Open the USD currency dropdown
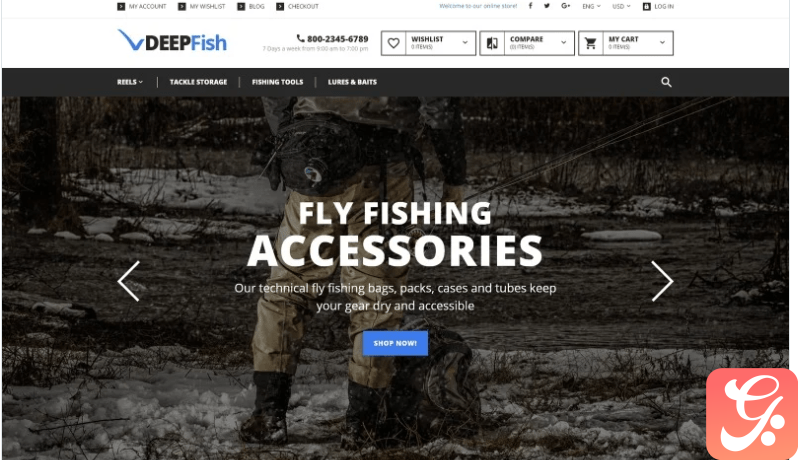This screenshot has width=798, height=460. click(621, 7)
